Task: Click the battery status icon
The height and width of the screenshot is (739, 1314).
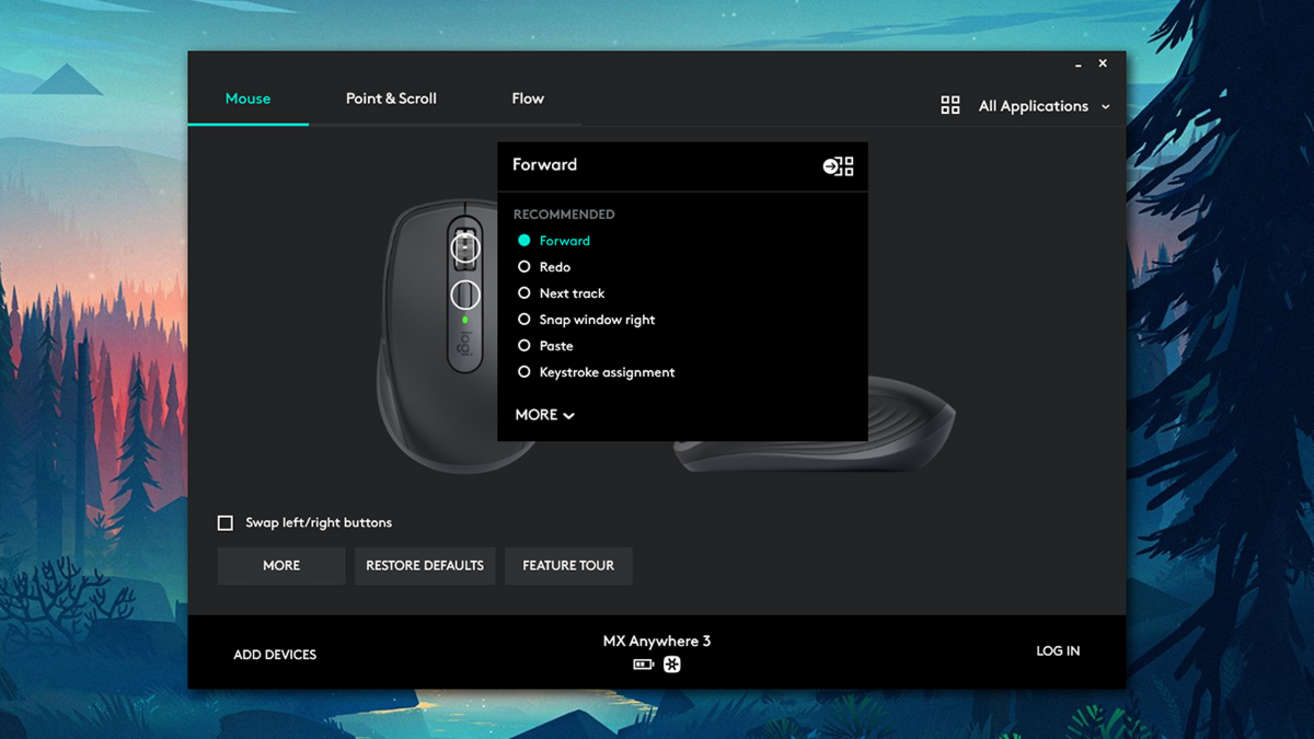Action: coord(643,665)
